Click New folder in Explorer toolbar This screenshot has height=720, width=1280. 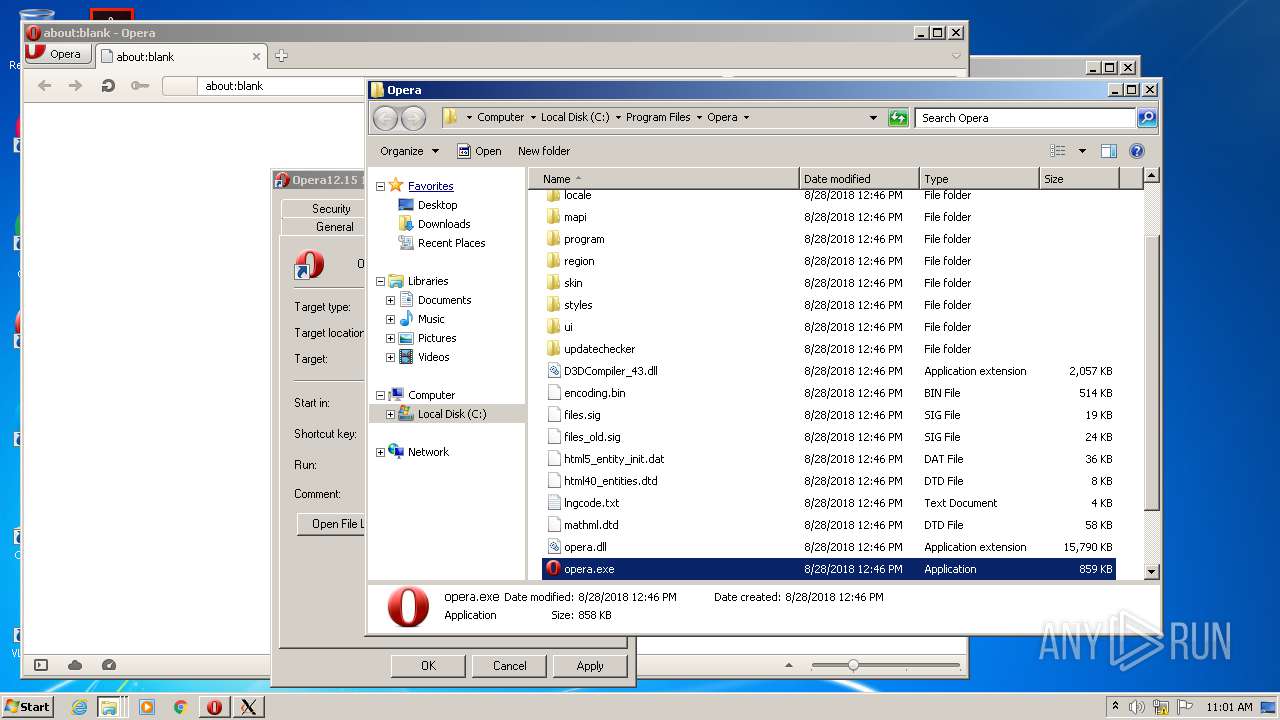pos(544,151)
